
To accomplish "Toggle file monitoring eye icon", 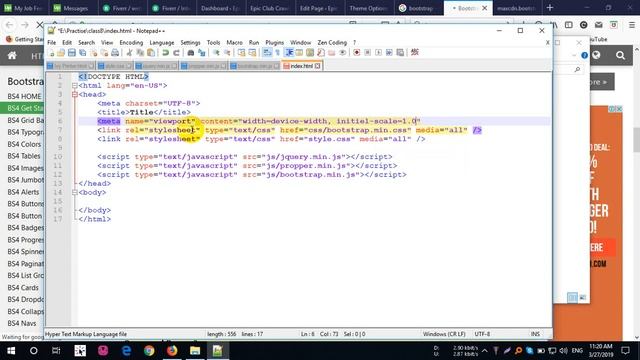I will click(342, 52).
